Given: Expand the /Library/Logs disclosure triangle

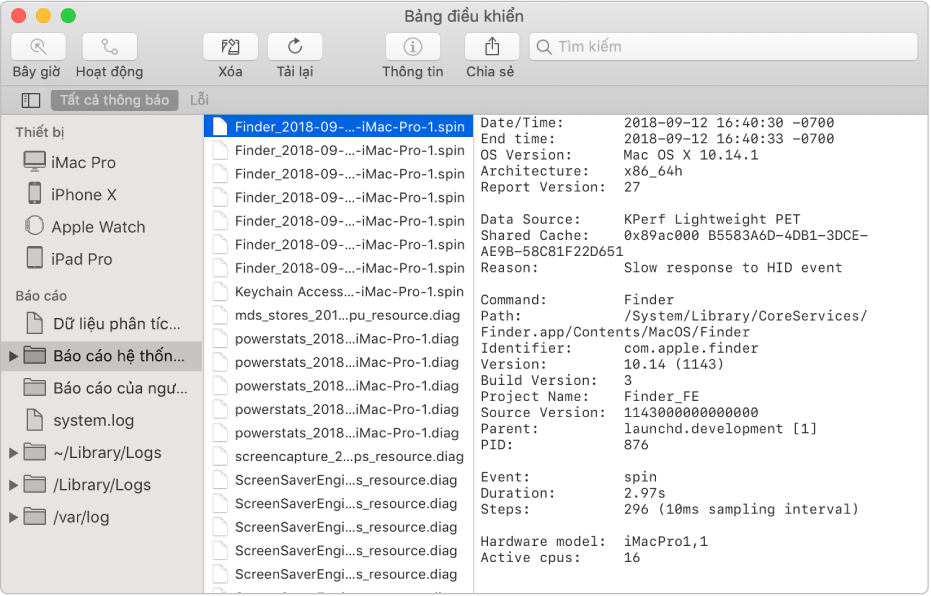Looking at the screenshot, I should (x=13, y=485).
